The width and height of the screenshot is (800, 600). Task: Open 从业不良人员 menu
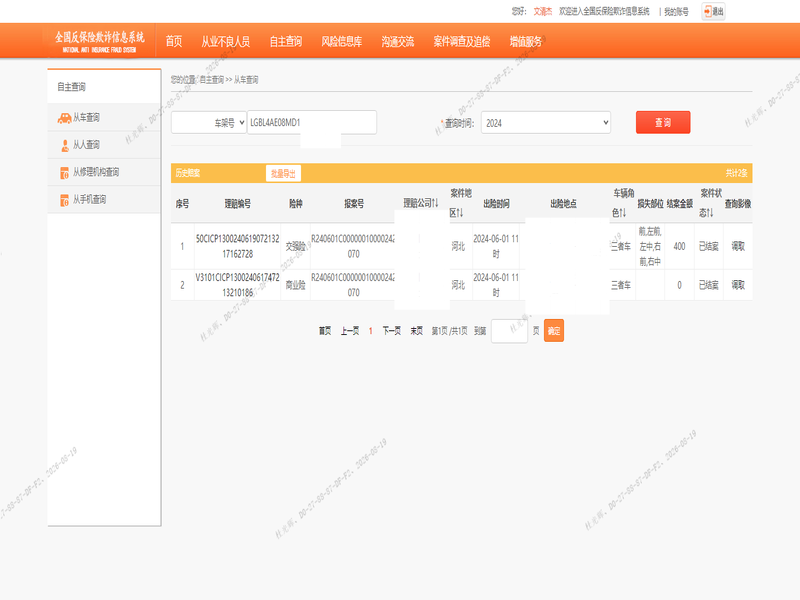point(226,41)
